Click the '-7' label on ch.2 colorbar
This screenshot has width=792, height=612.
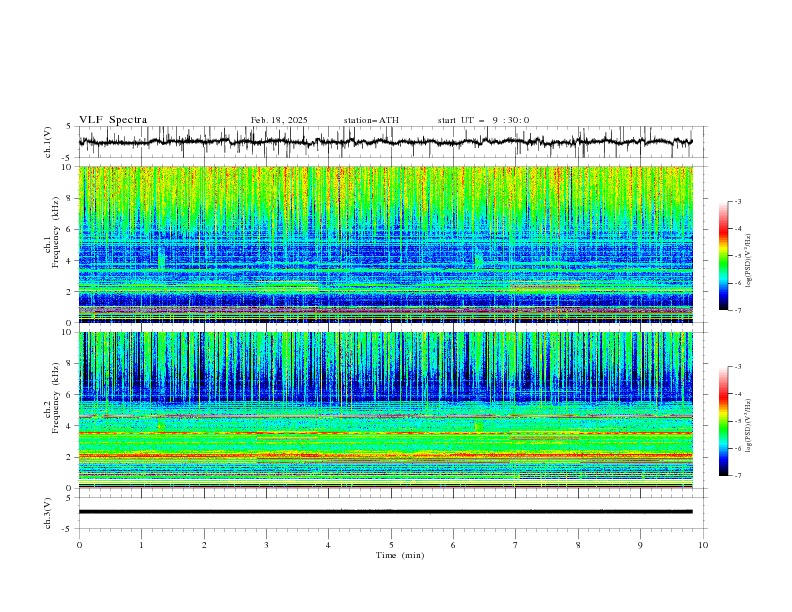click(x=738, y=476)
